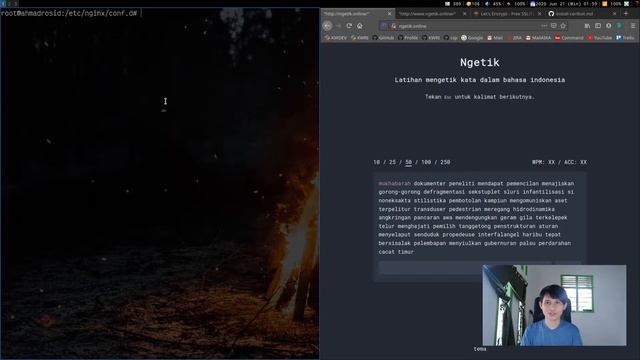Select 100 words option

point(426,162)
